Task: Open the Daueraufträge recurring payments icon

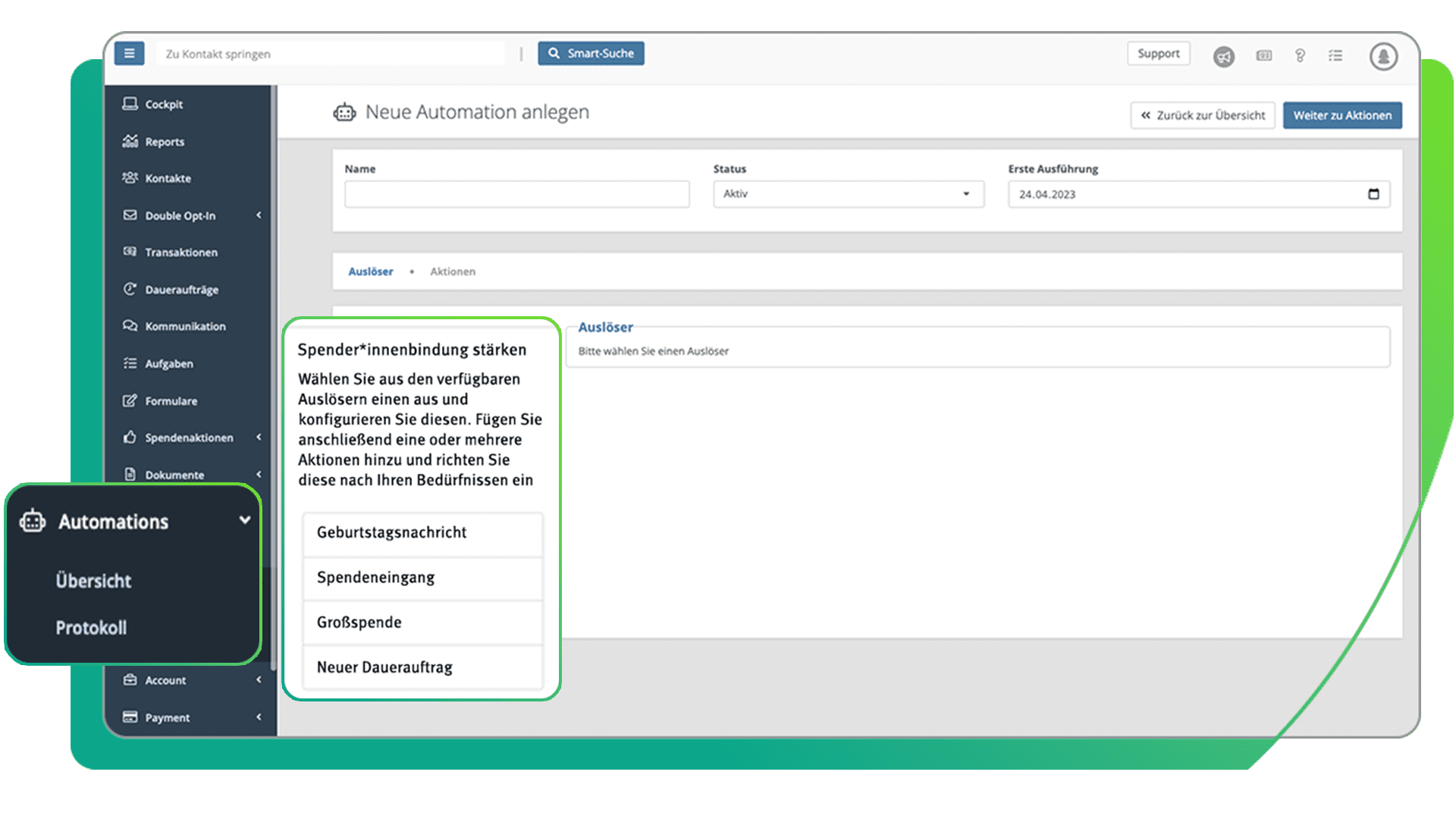Action: click(x=130, y=289)
